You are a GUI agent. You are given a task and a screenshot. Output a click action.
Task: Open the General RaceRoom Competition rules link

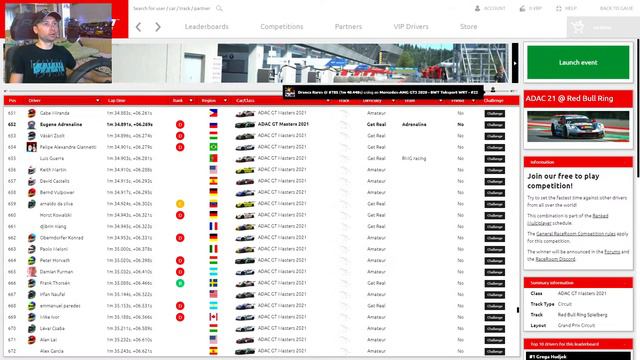coord(576,234)
